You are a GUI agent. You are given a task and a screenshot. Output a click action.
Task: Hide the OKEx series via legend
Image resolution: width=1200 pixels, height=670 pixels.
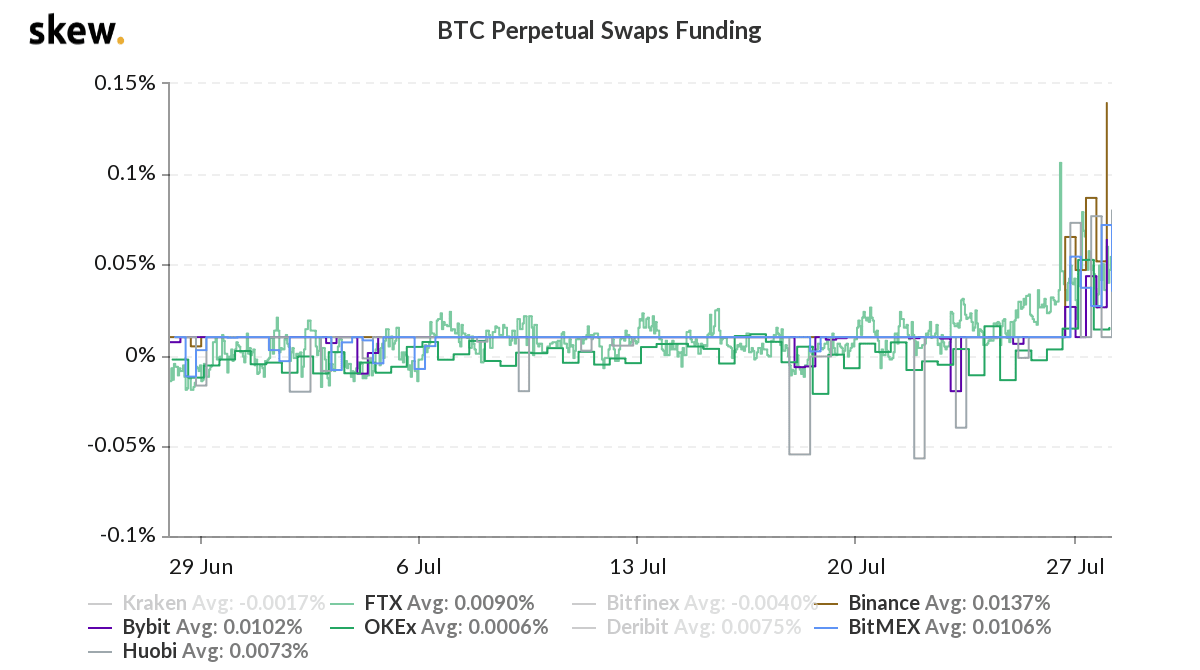click(438, 628)
